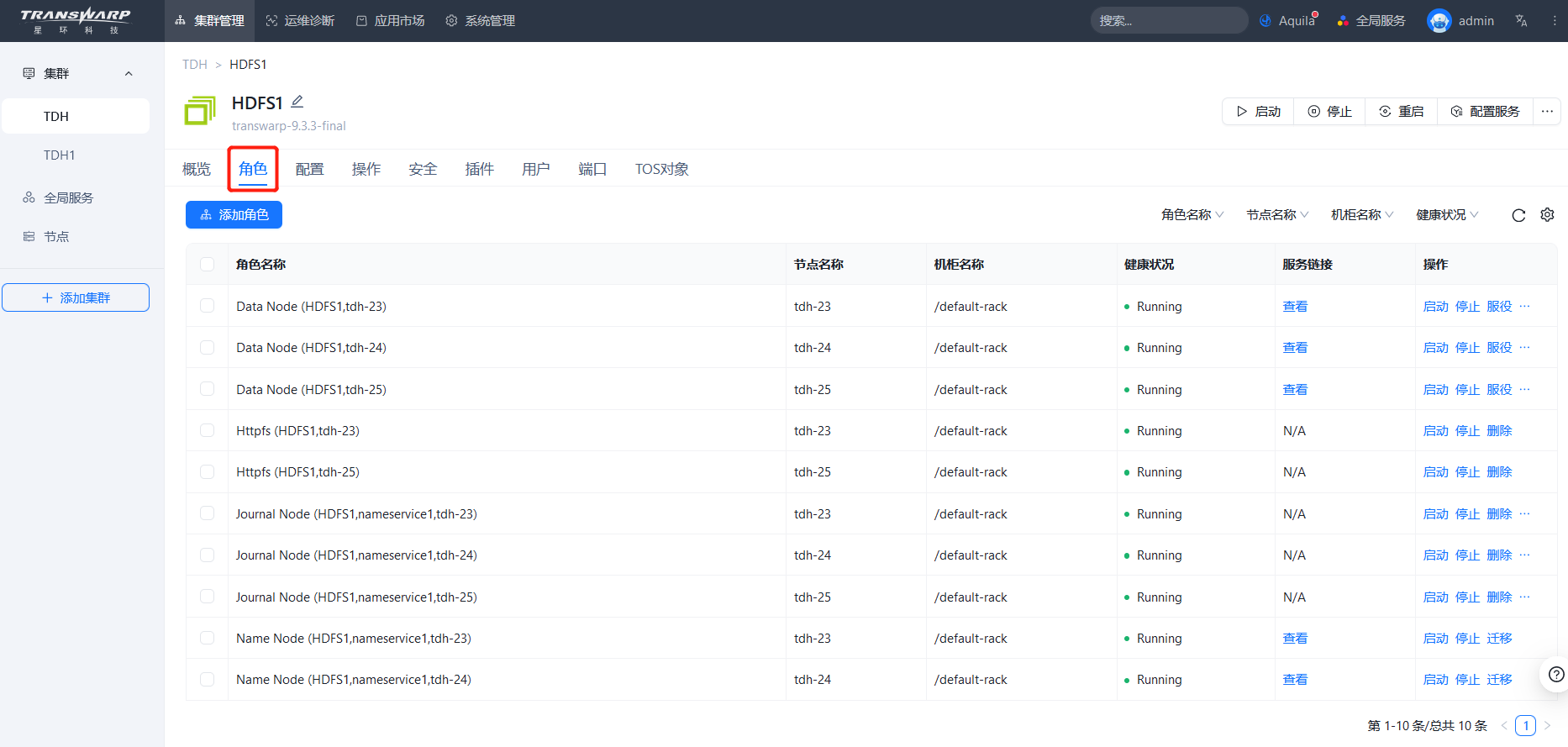Check Journal Node tdh-23 row checkbox

(207, 513)
